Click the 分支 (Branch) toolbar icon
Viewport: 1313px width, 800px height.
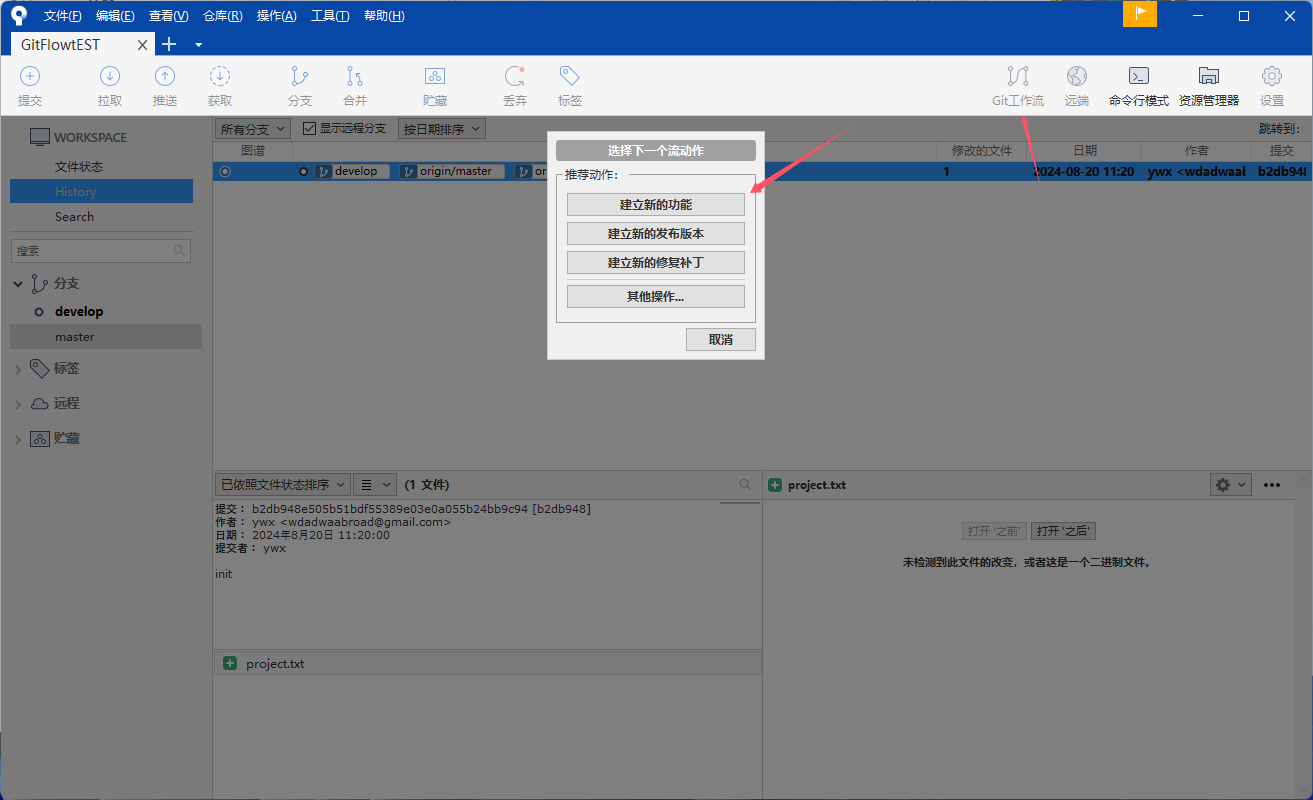click(299, 76)
